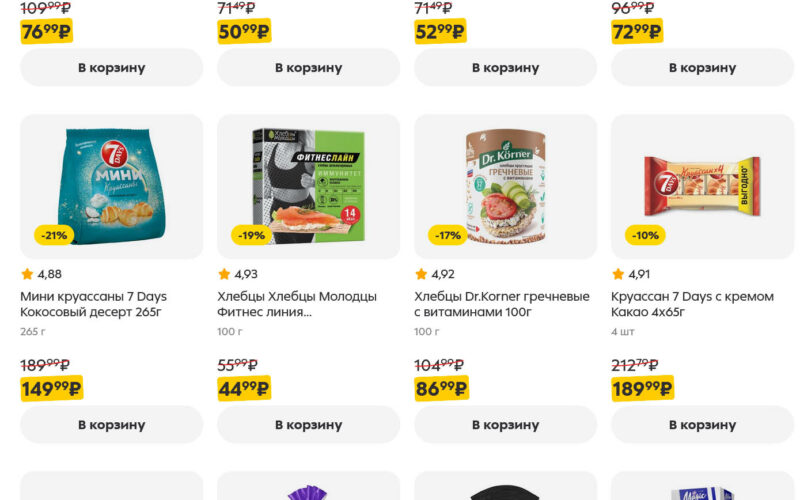Click the -19% discount badge

click(249, 236)
